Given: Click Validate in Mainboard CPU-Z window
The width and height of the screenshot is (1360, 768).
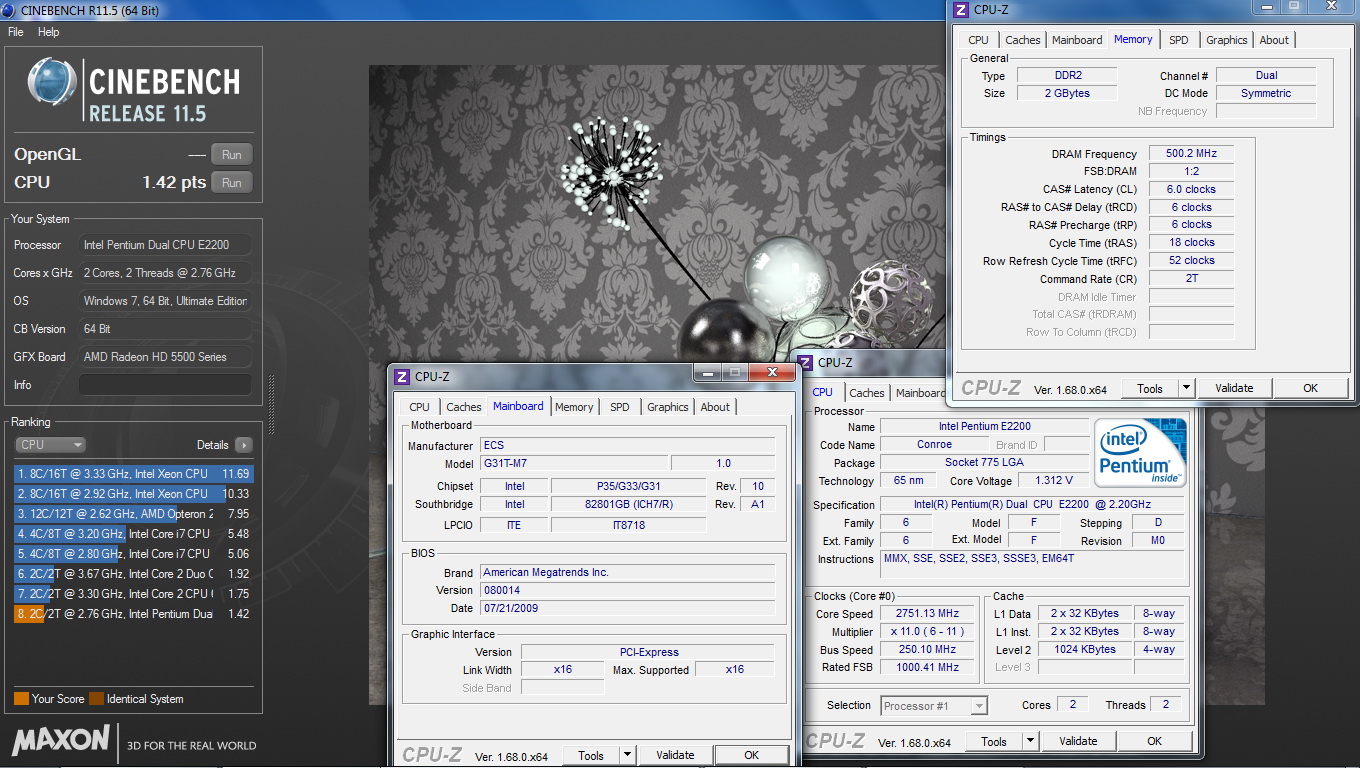Looking at the screenshot, I should click(675, 755).
